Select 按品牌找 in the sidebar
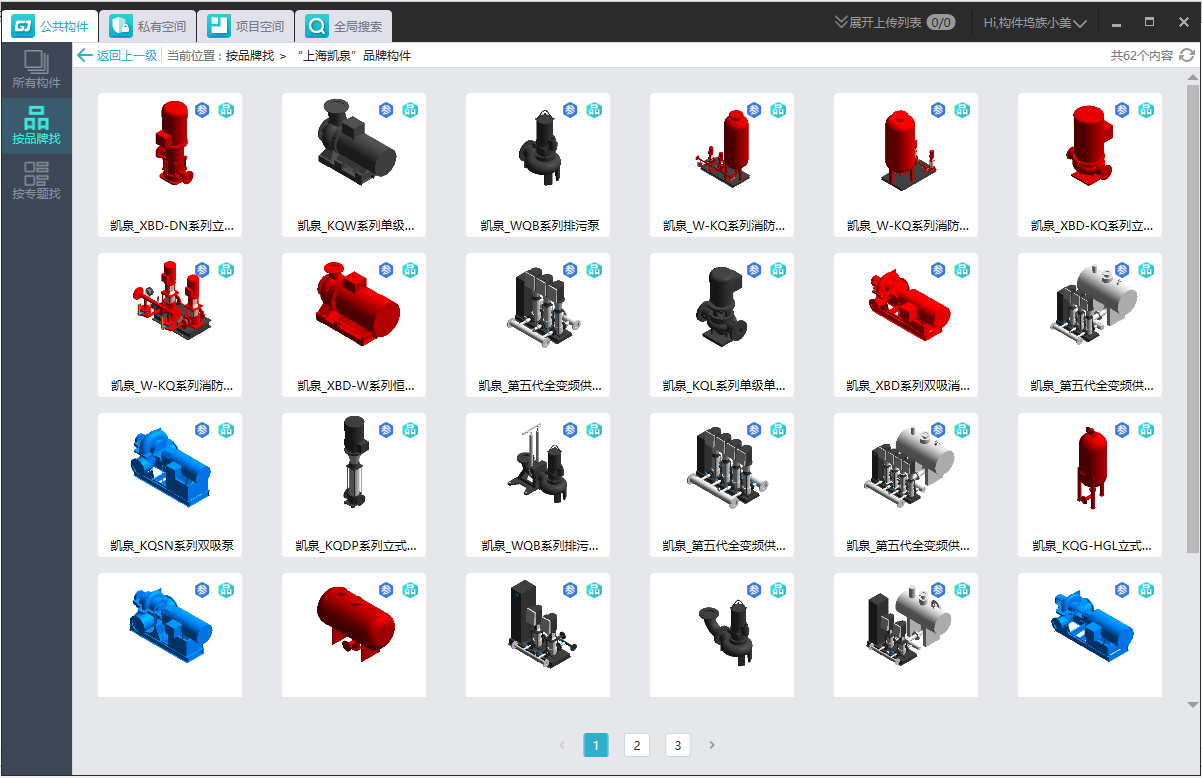Image resolution: width=1202 pixels, height=778 pixels. coord(36,125)
